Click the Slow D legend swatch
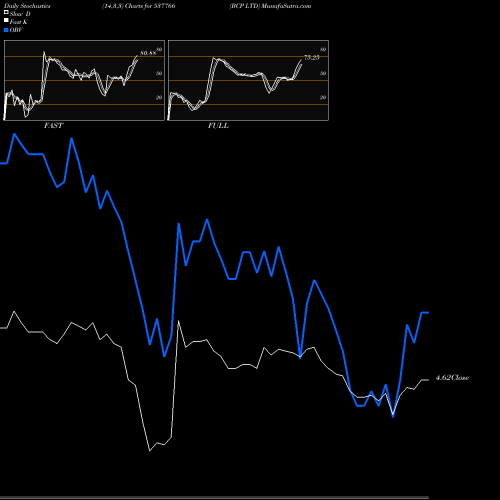 (x=6, y=13)
